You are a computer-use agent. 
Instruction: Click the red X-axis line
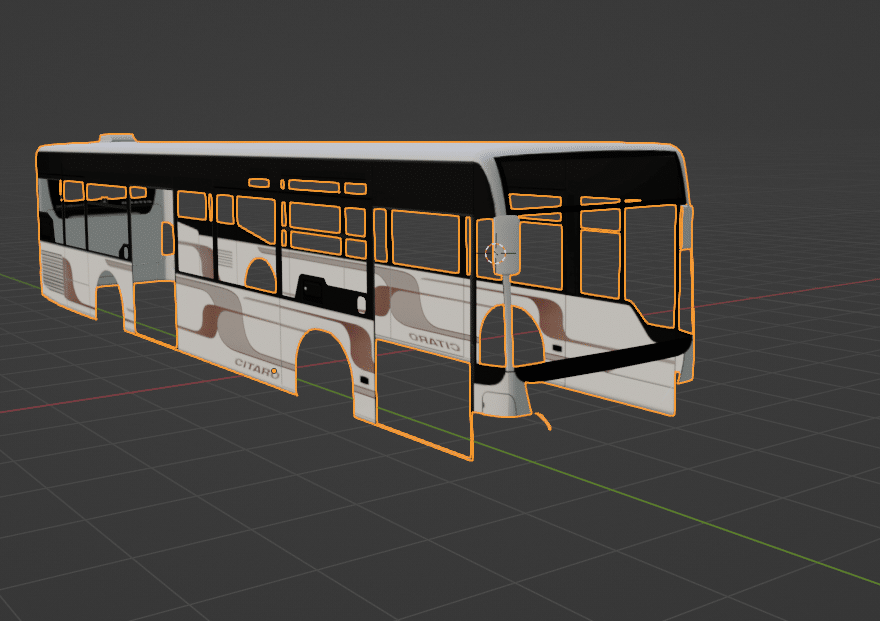coord(780,294)
